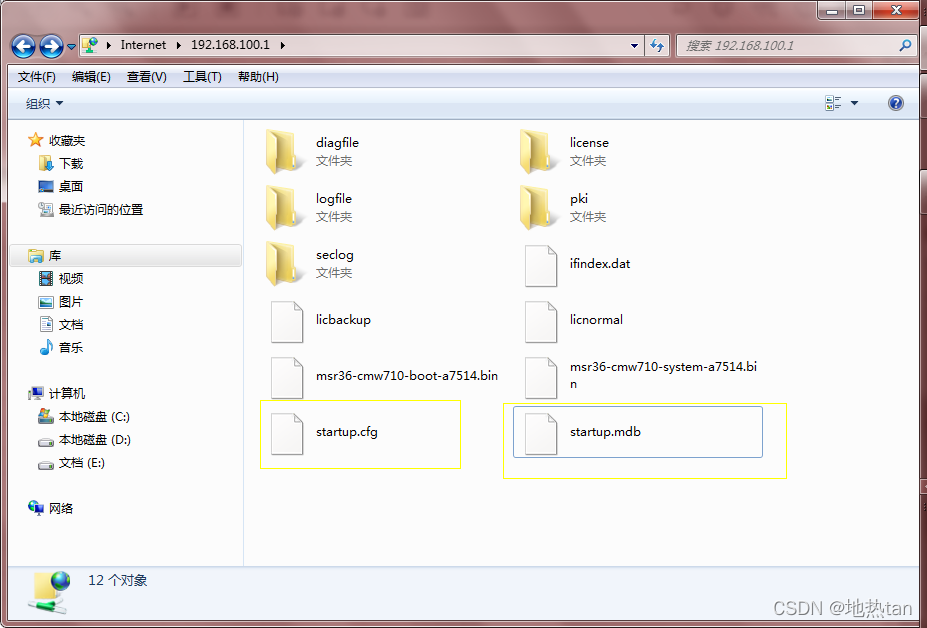Change view with the view mode icon
Image resolution: width=927 pixels, height=628 pixels.
point(833,103)
